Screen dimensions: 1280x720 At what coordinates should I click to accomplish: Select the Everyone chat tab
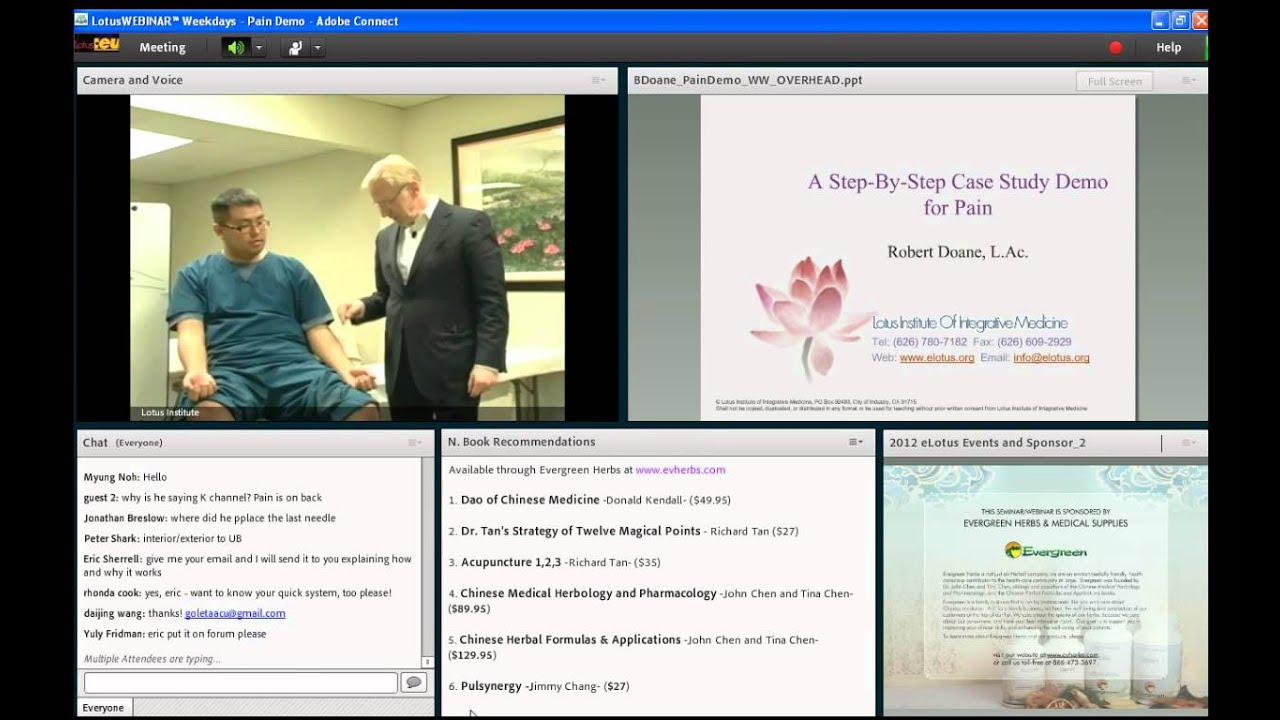103,707
